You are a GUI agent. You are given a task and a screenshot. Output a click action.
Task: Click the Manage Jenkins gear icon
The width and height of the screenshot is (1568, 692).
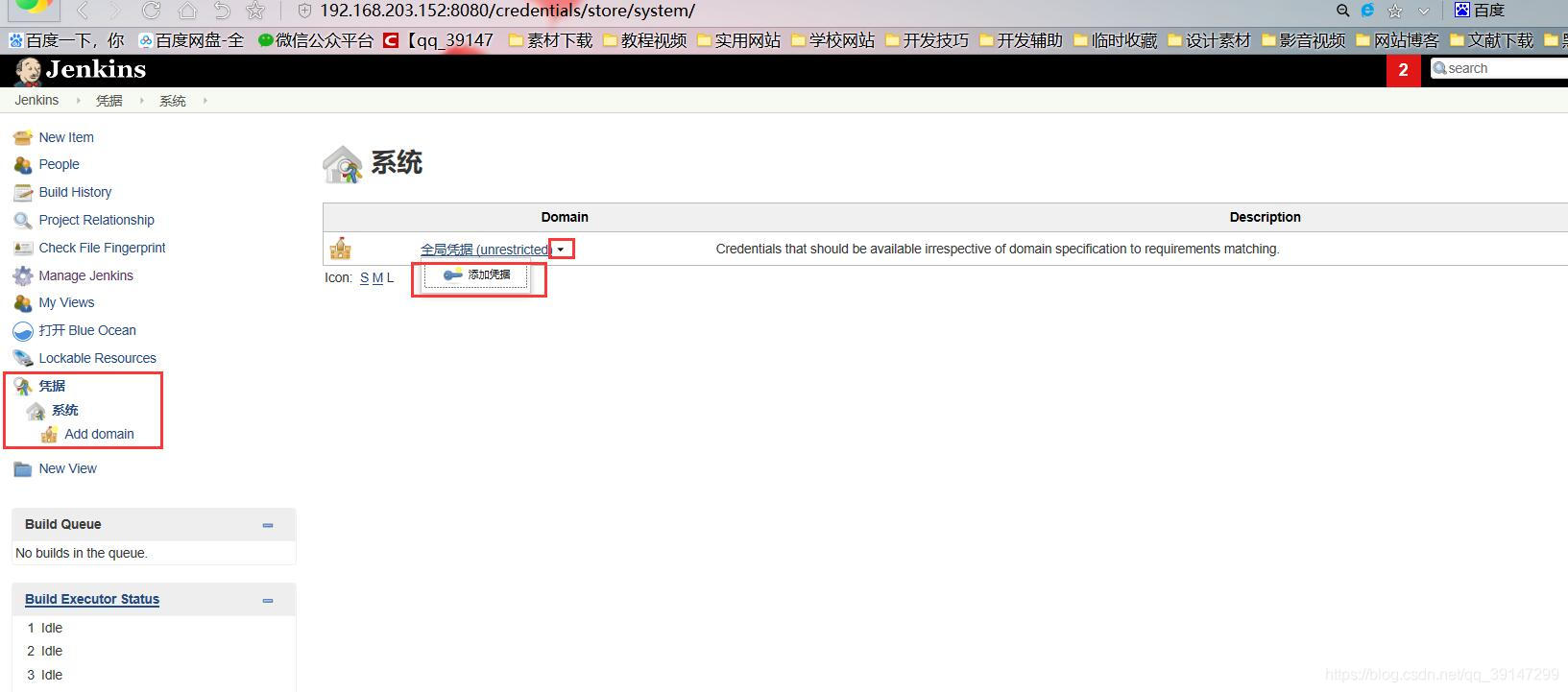pyautogui.click(x=23, y=275)
